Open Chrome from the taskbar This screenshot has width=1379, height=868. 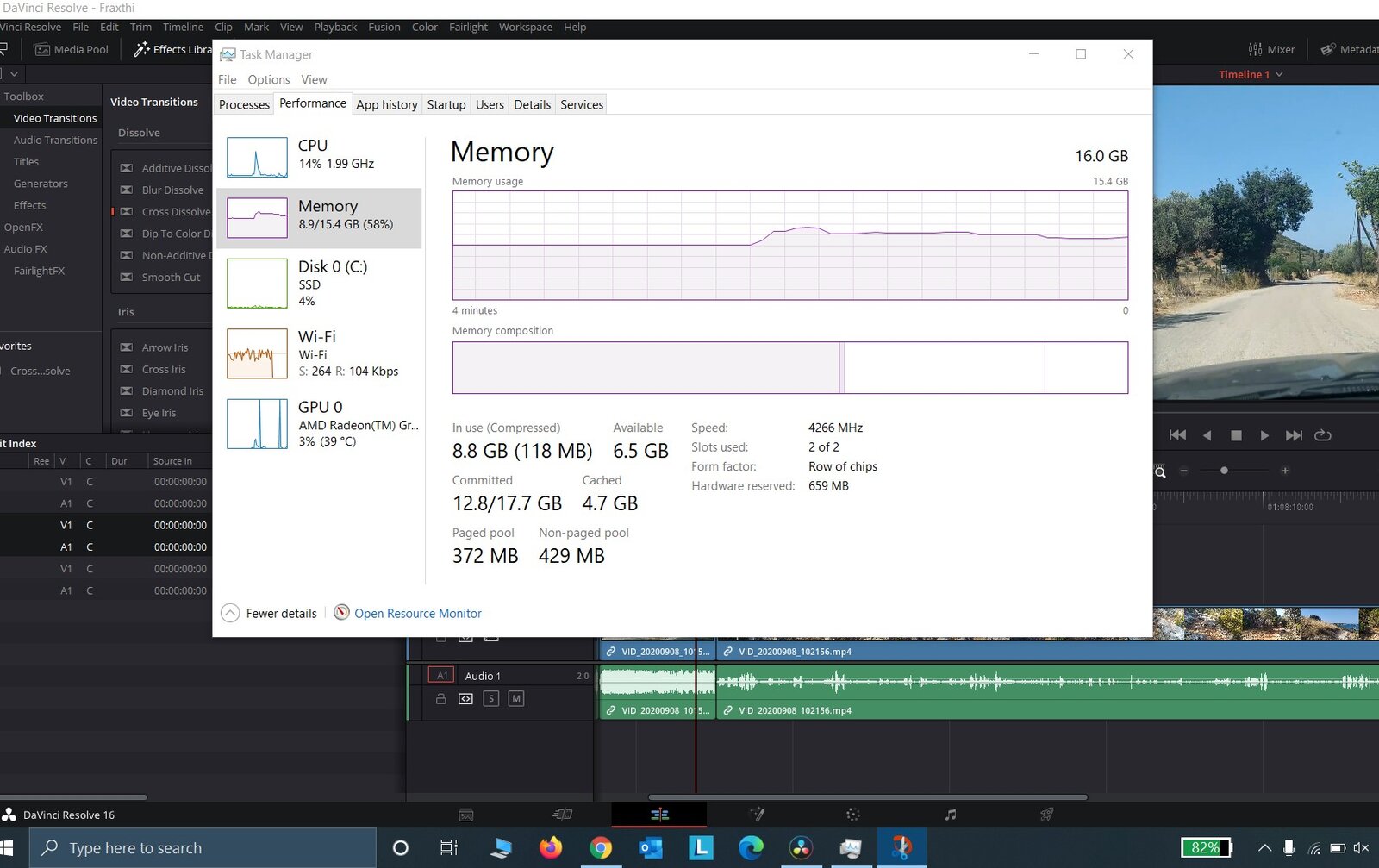coord(600,848)
